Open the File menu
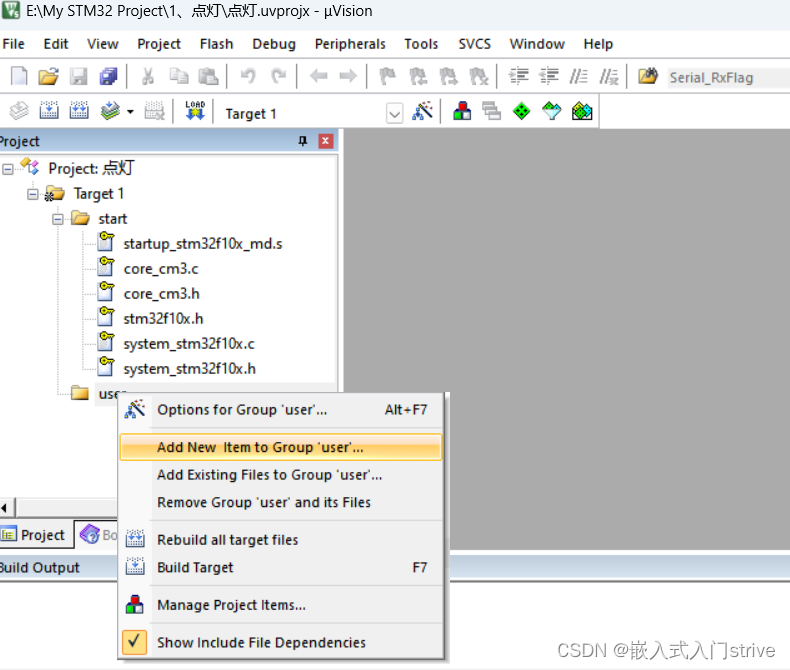This screenshot has height=670, width=790. point(14,44)
